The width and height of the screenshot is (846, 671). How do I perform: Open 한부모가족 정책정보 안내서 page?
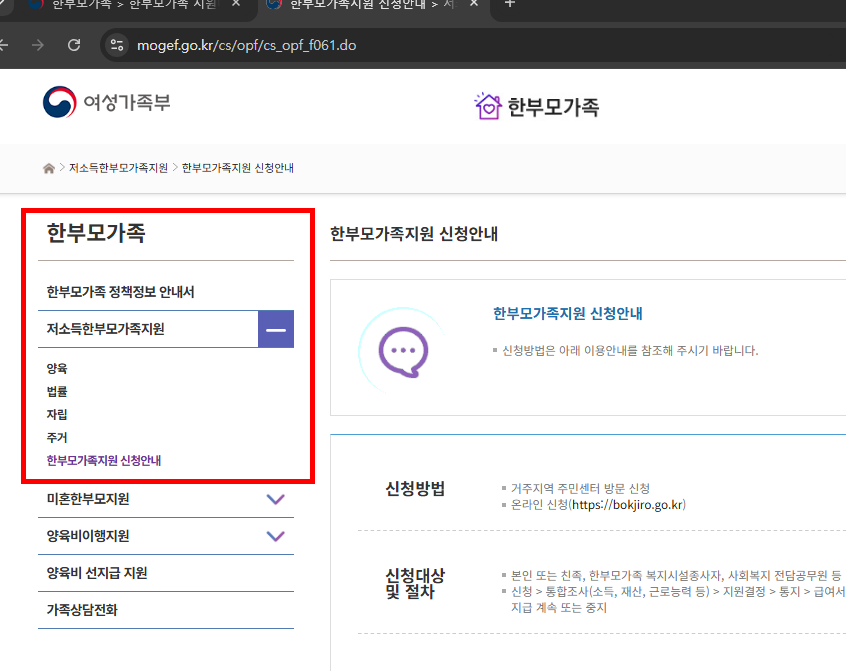(x=123, y=292)
